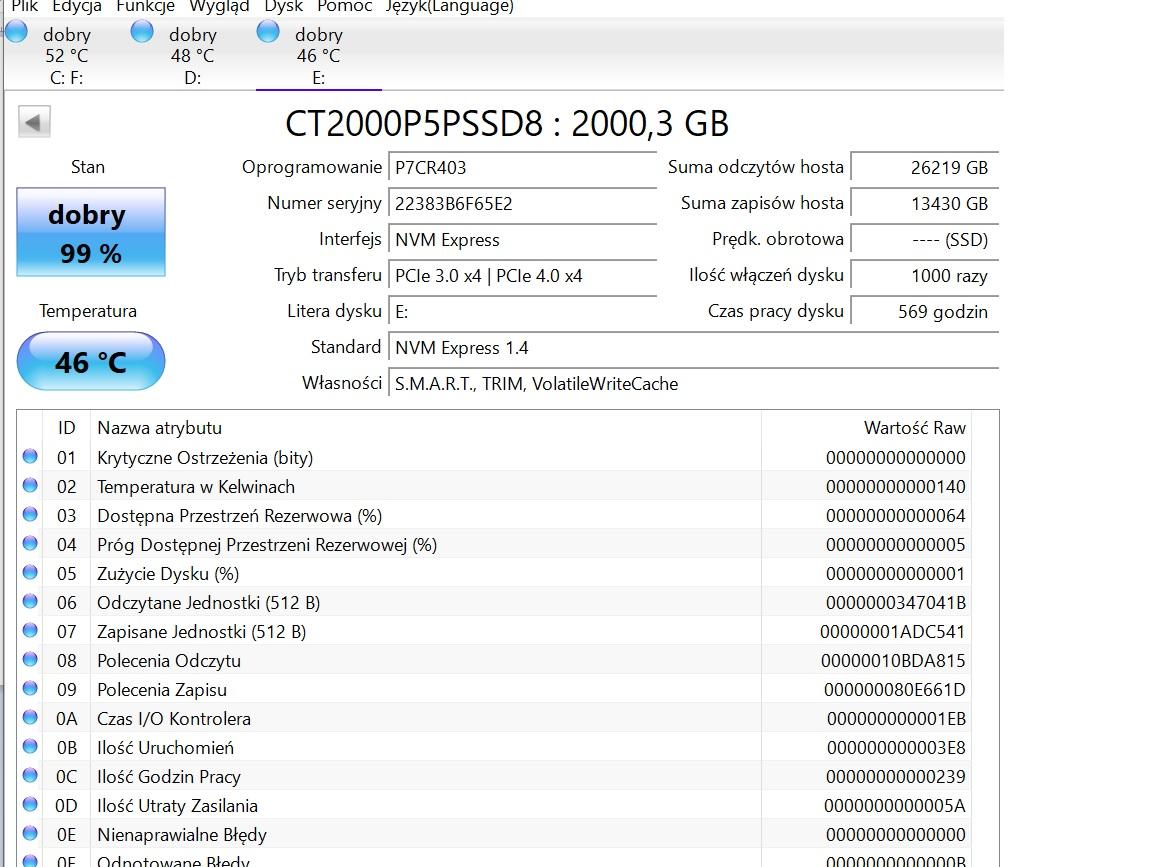Go to previous disk with back arrow

coord(34,122)
